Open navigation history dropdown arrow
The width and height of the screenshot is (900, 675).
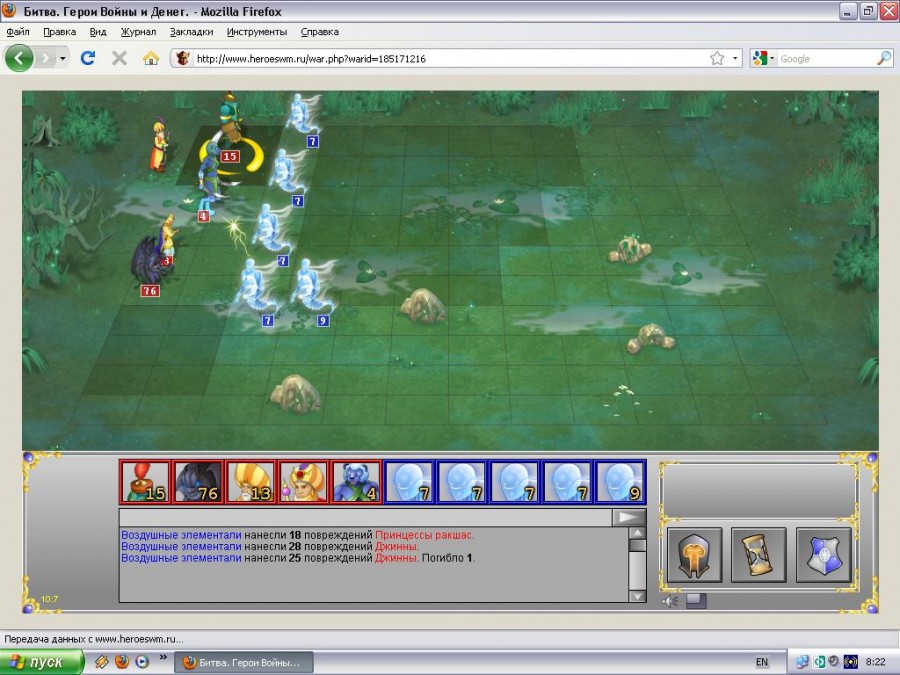tap(63, 58)
